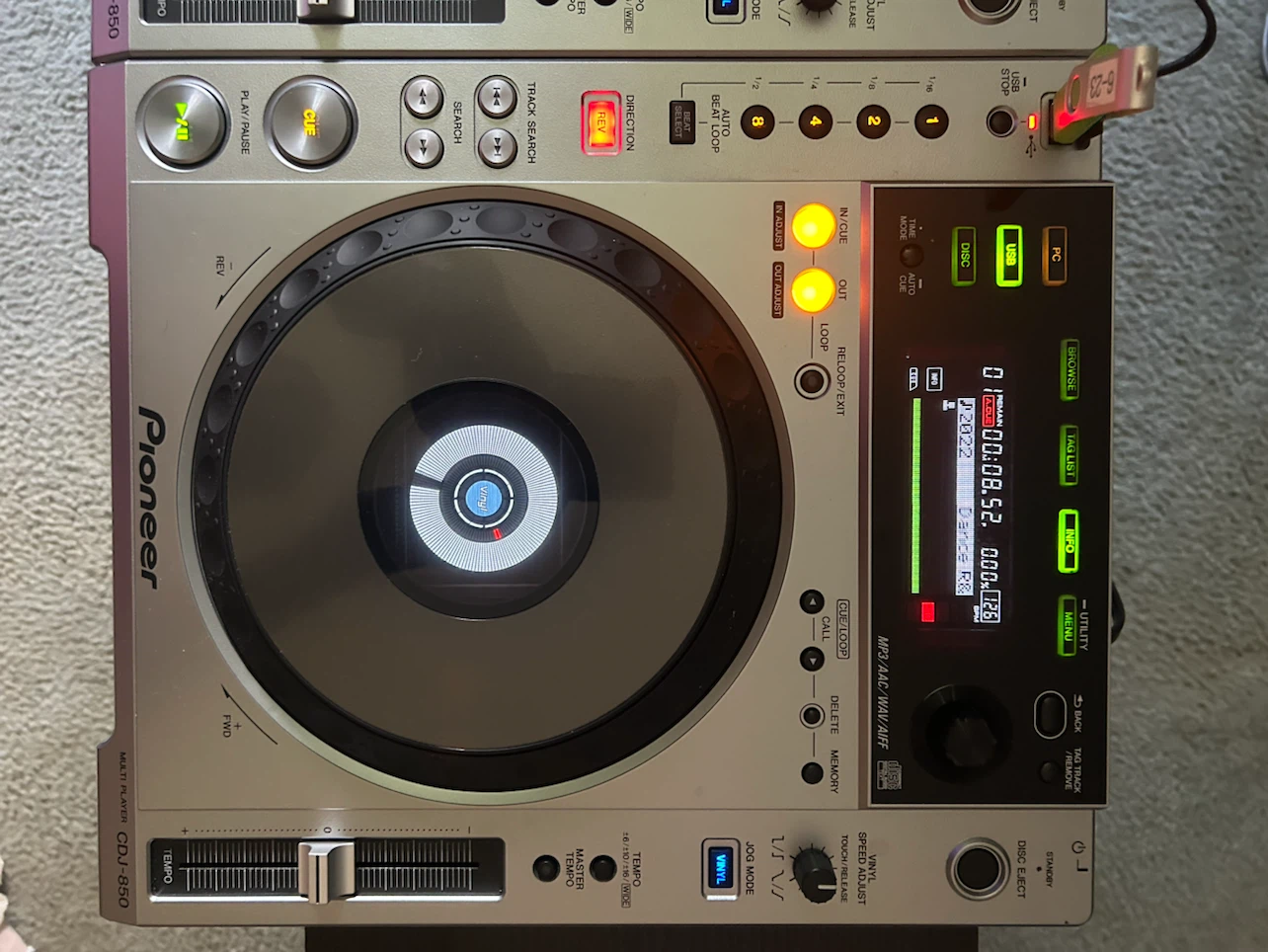Open the TAG LIST screen

[1070, 455]
